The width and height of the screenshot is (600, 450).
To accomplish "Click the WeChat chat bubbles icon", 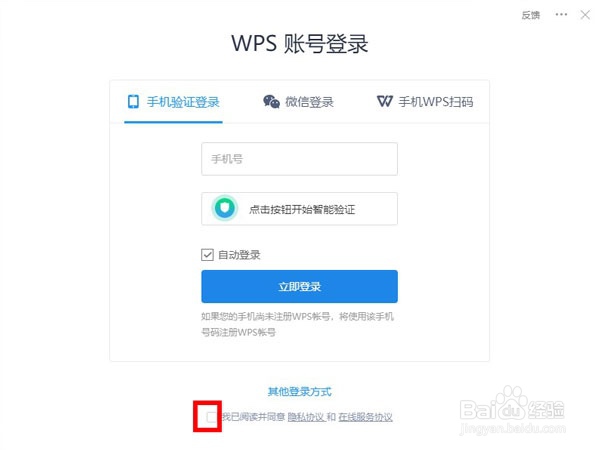I will 271,102.
